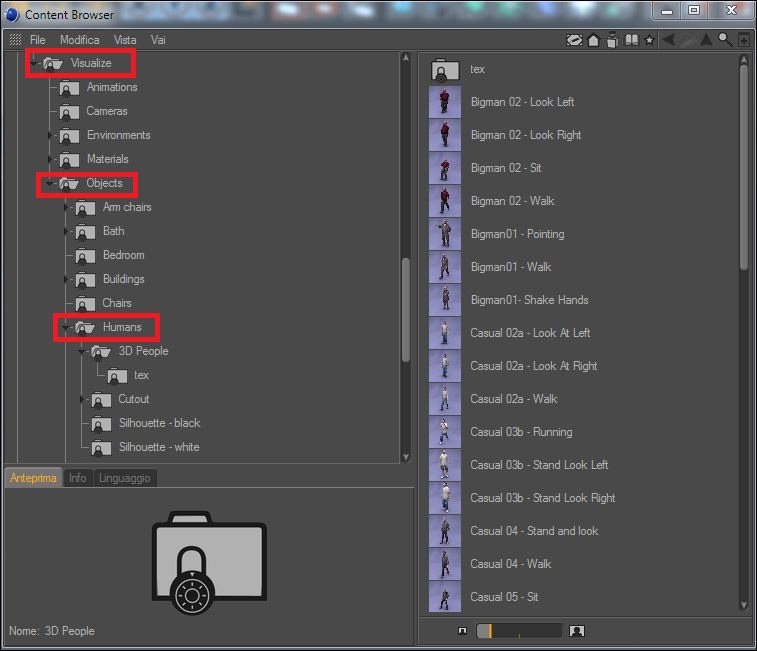Screen dimensions: 757x651
Task: Collapse the Objects tree node
Action: click(50, 184)
